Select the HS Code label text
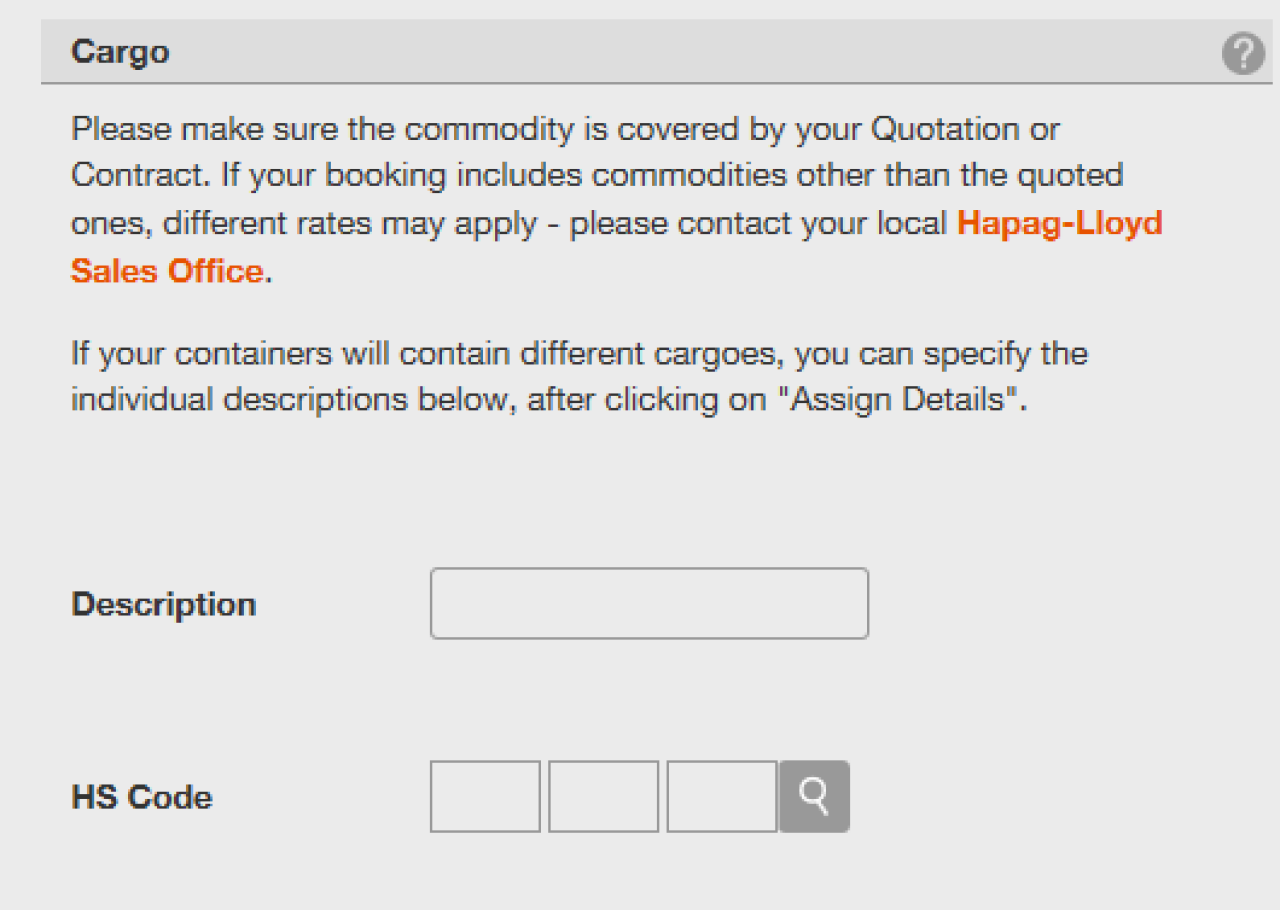 click(140, 796)
